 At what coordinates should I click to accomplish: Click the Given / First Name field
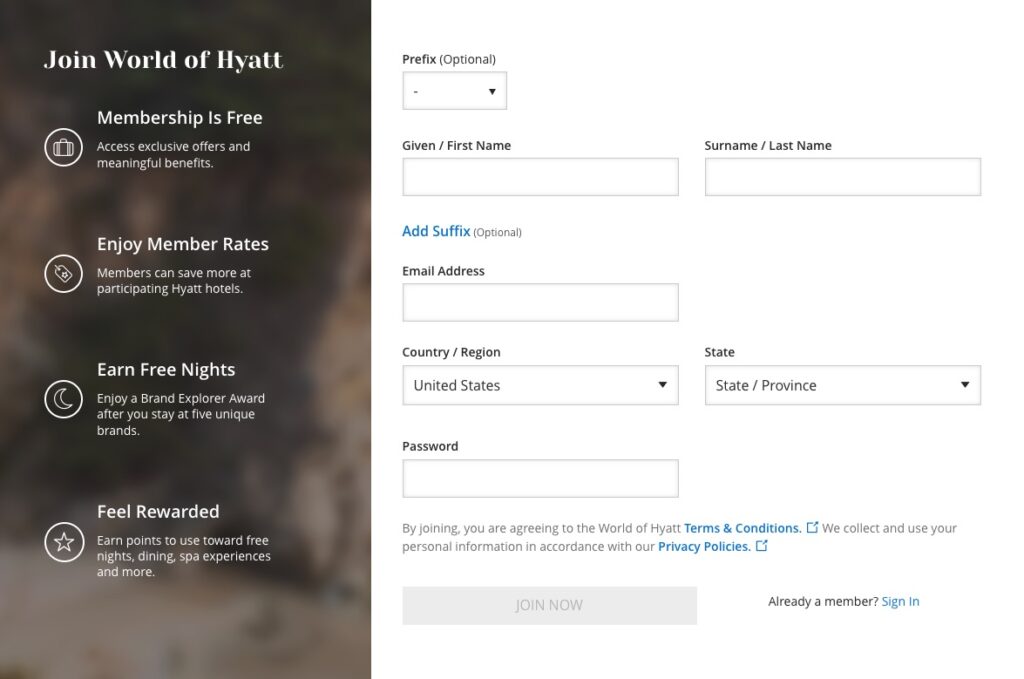pos(540,177)
